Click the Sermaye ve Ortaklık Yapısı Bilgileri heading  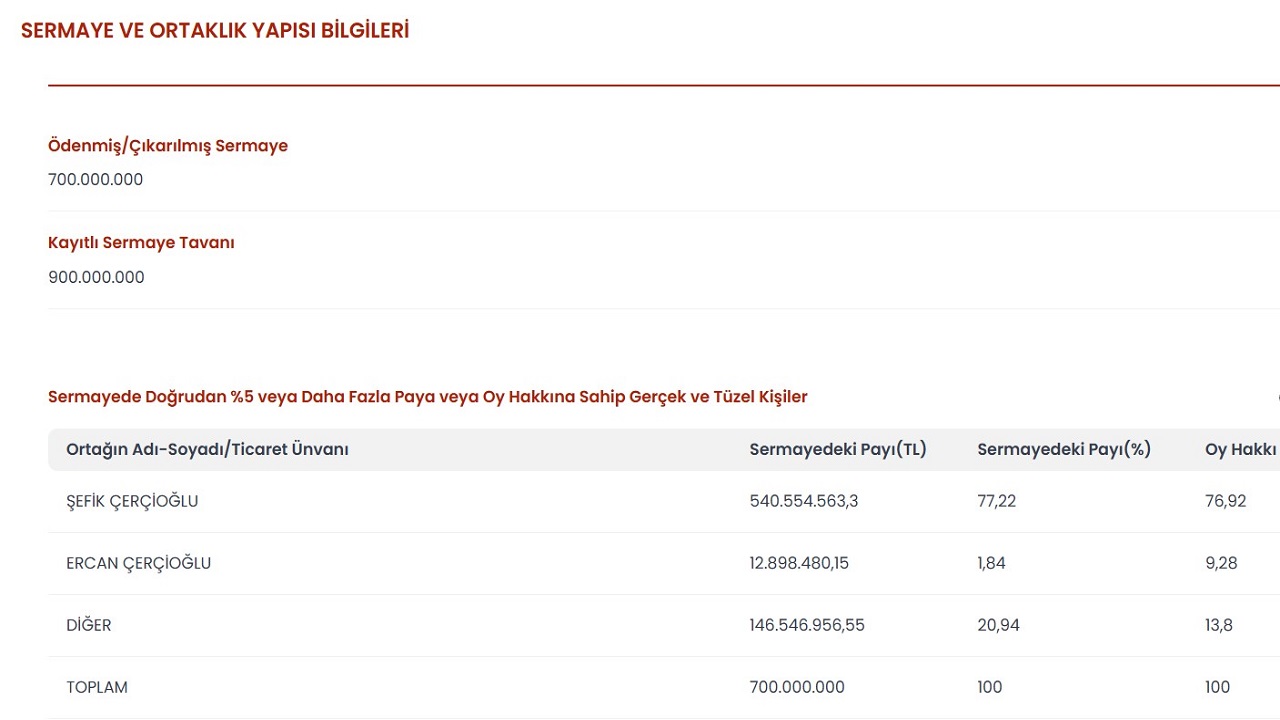(214, 31)
